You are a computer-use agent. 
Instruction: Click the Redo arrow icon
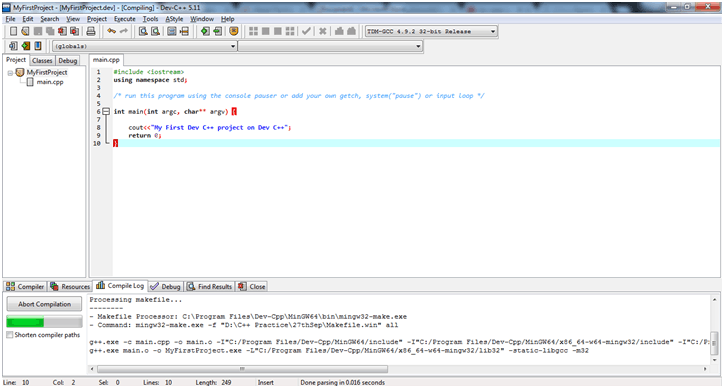[x=123, y=31]
